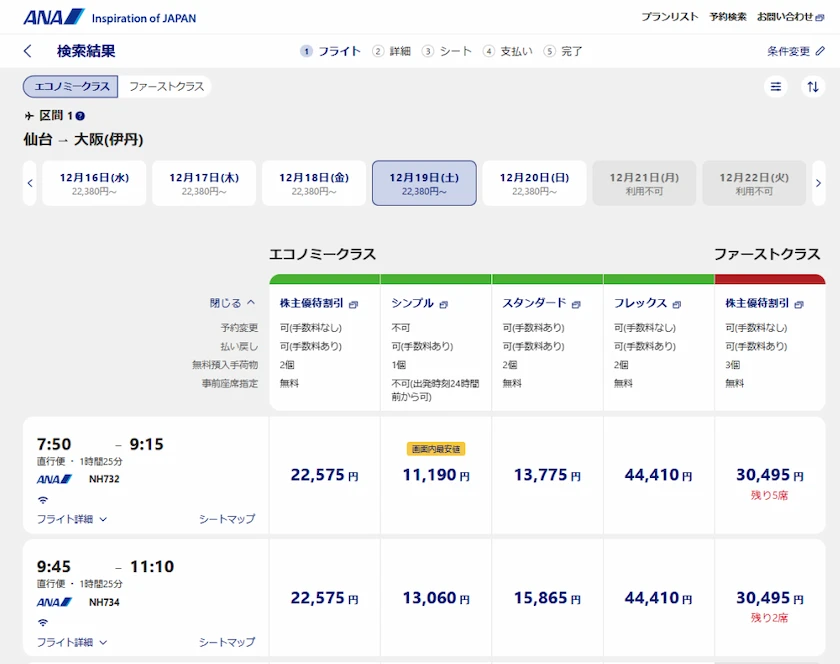Open シンプル fare info popup icon
The image size is (840, 664).
pyautogui.click(x=443, y=304)
